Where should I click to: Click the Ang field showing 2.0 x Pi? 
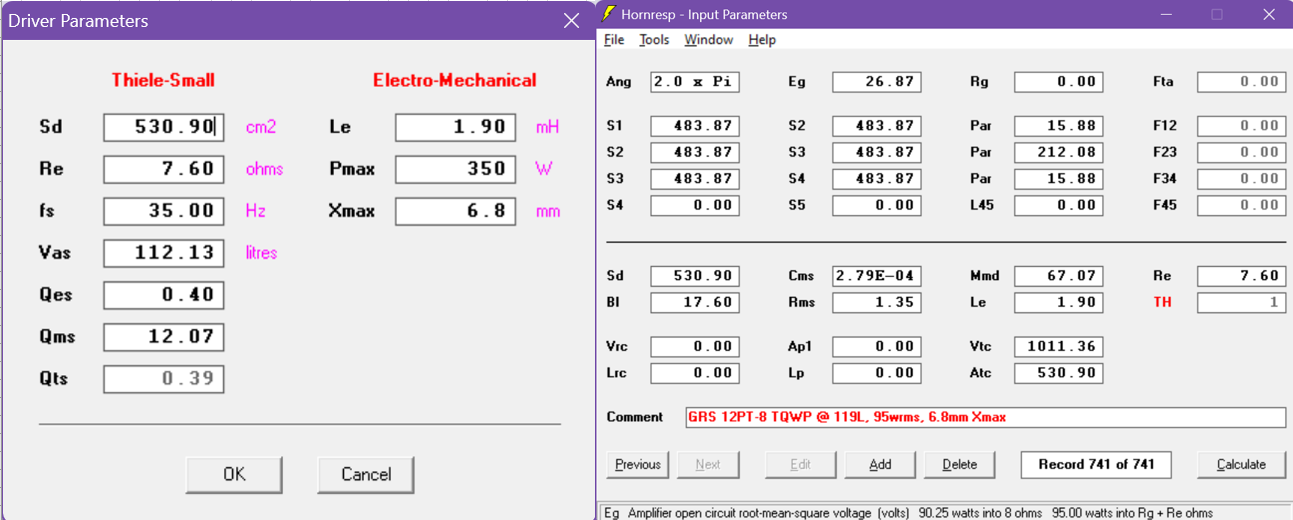[x=695, y=82]
